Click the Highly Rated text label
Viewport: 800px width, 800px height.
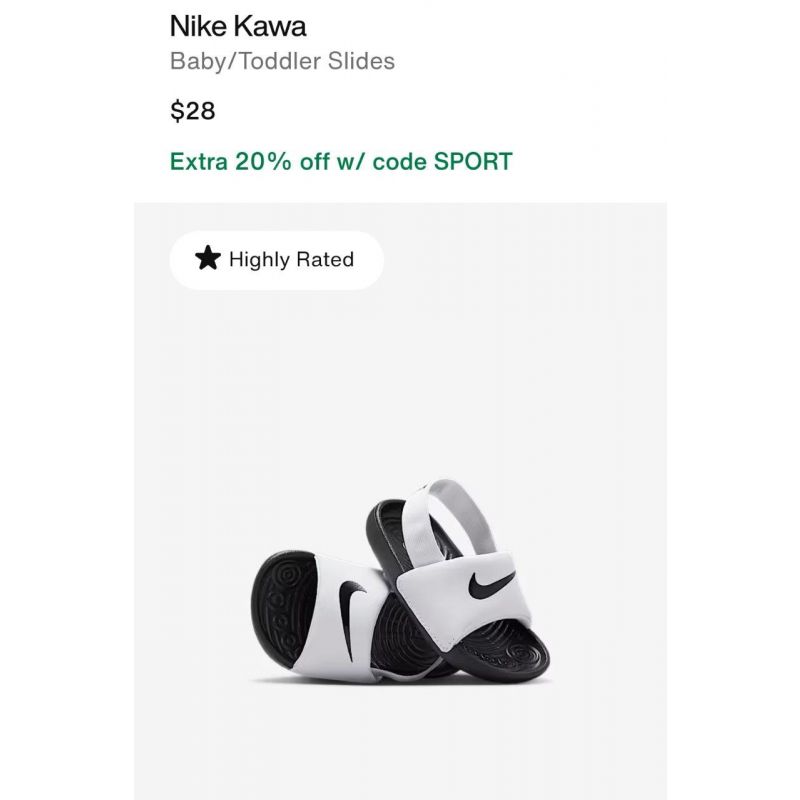tap(291, 260)
